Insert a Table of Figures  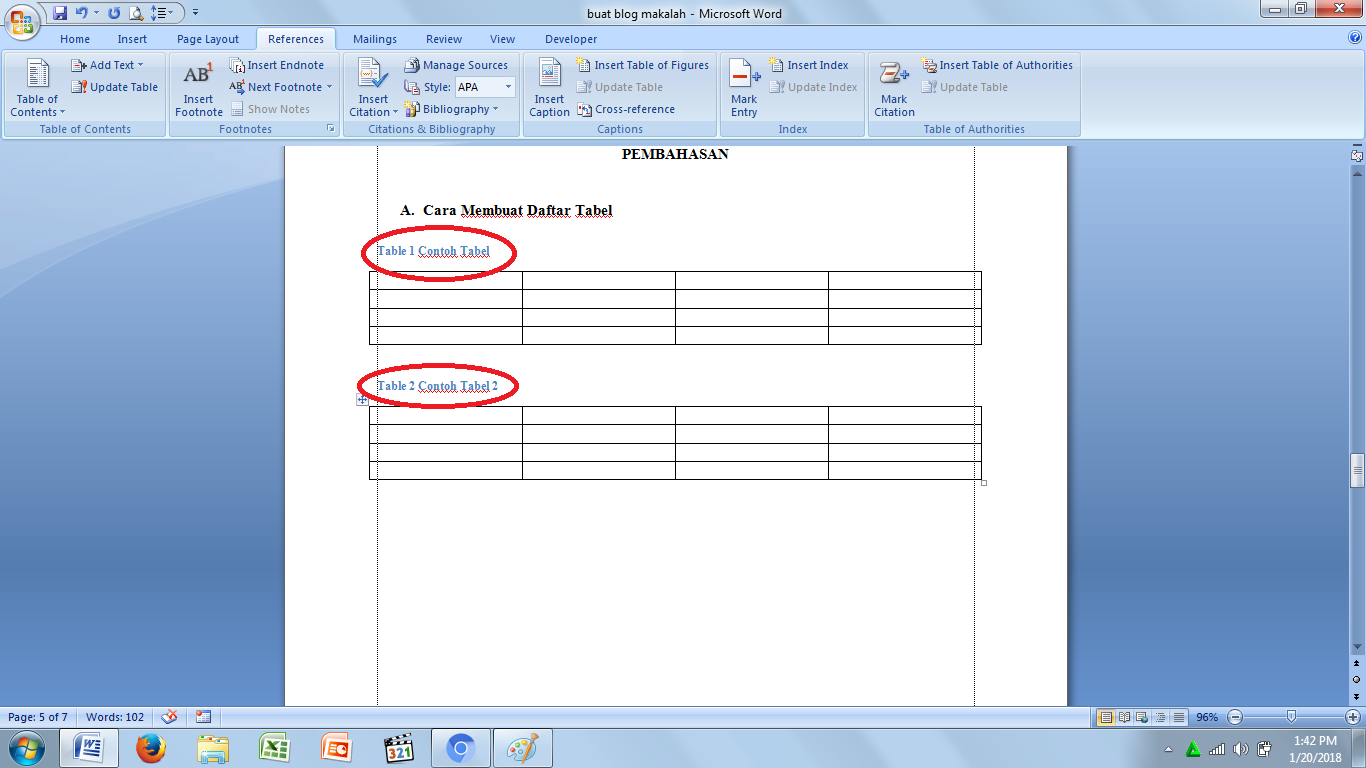click(643, 64)
